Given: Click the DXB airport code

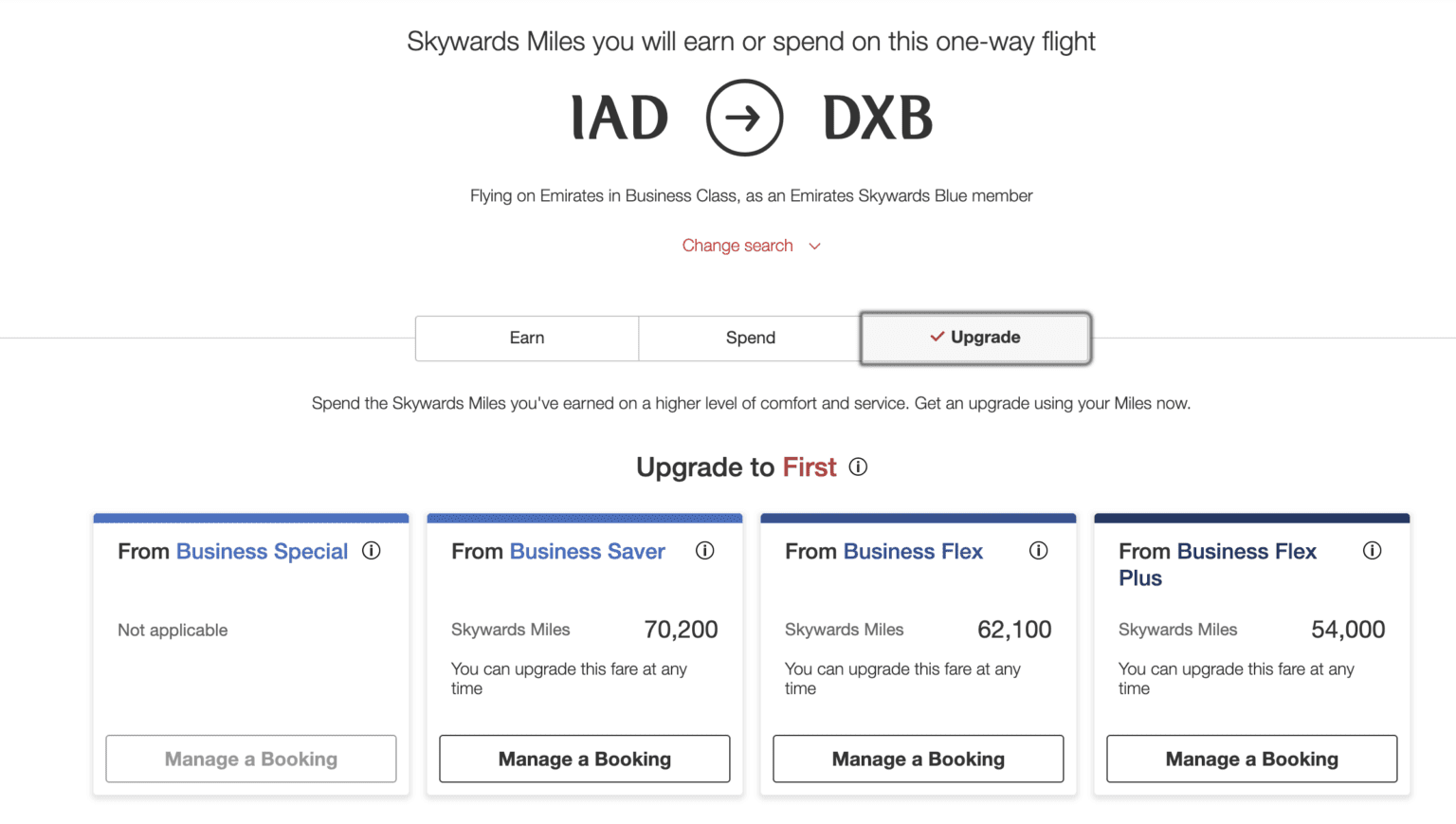Looking at the screenshot, I should tap(877, 118).
